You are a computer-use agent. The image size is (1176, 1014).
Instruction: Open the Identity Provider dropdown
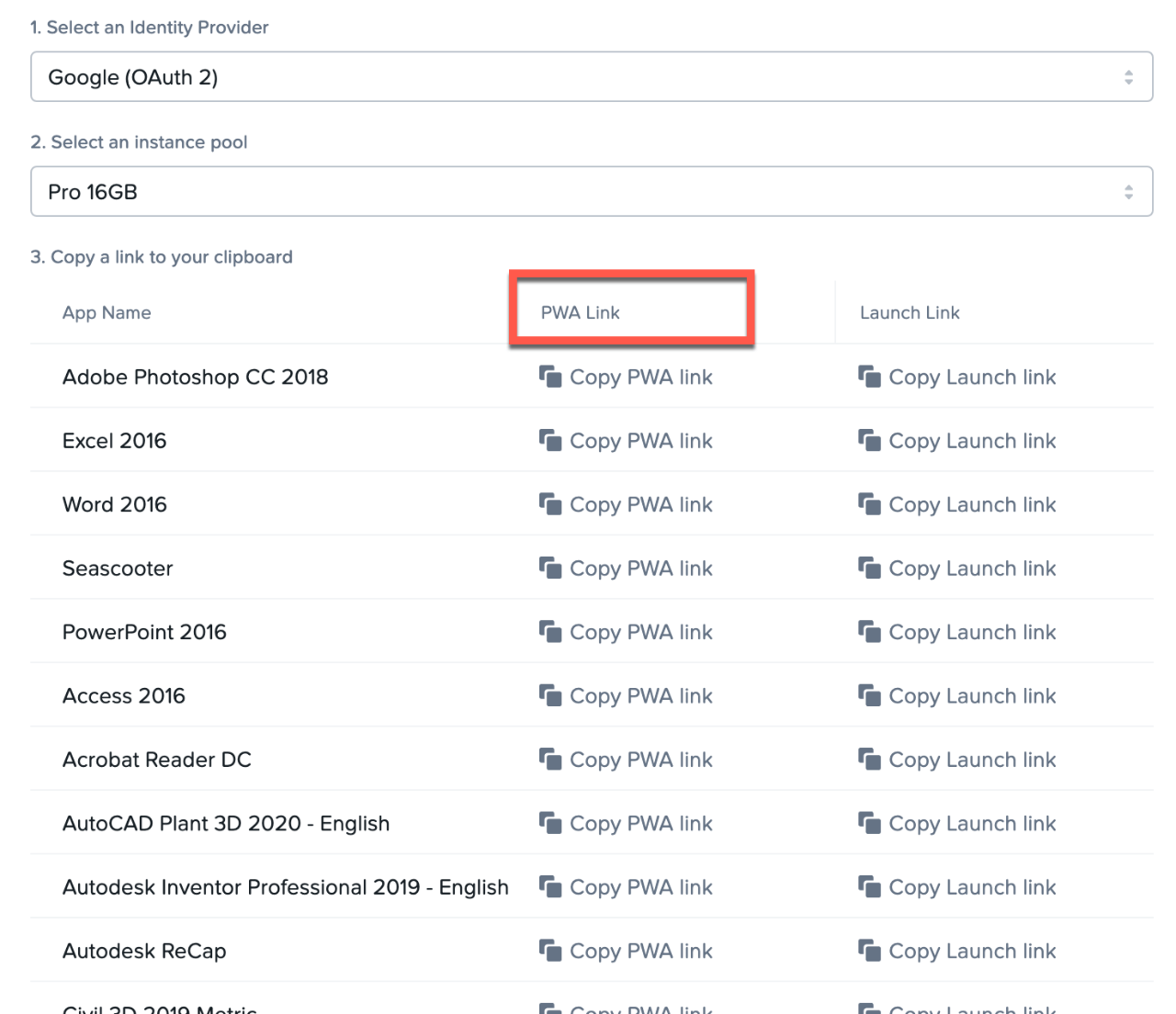591,77
